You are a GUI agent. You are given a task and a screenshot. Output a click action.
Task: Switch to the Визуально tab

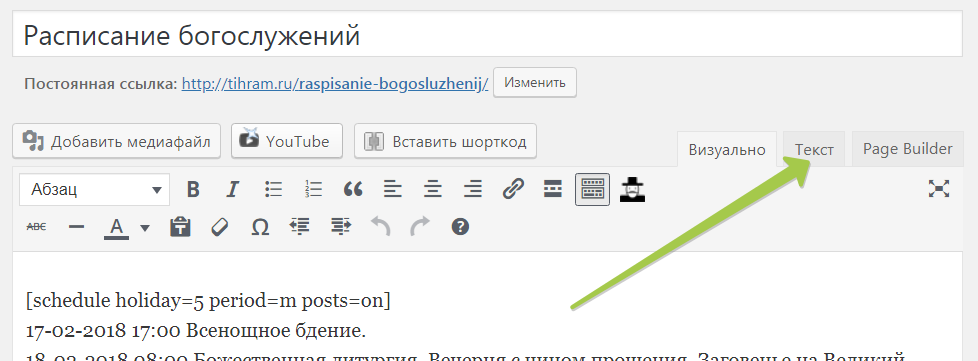pyautogui.click(x=727, y=150)
